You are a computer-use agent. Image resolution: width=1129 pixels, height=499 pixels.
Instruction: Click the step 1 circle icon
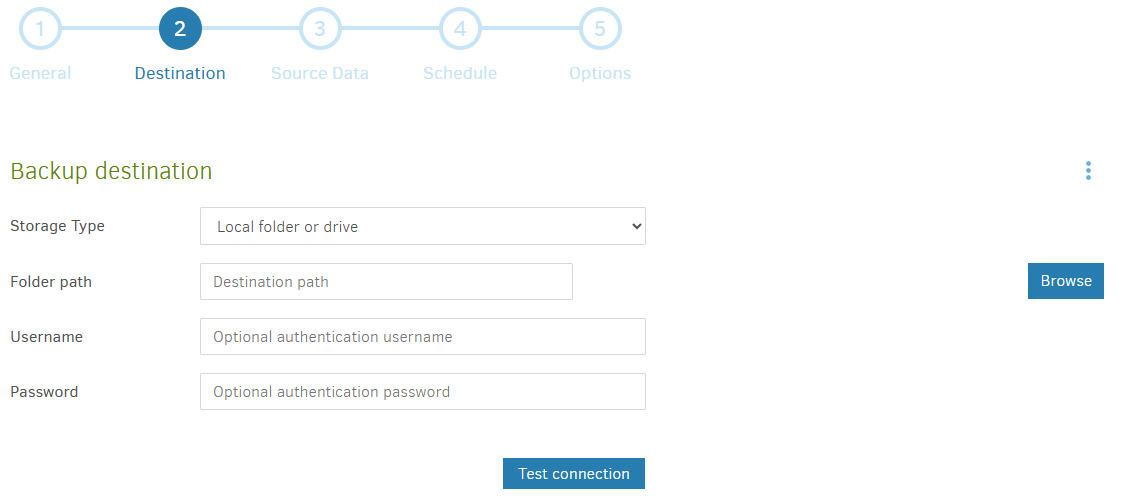[x=40, y=29]
